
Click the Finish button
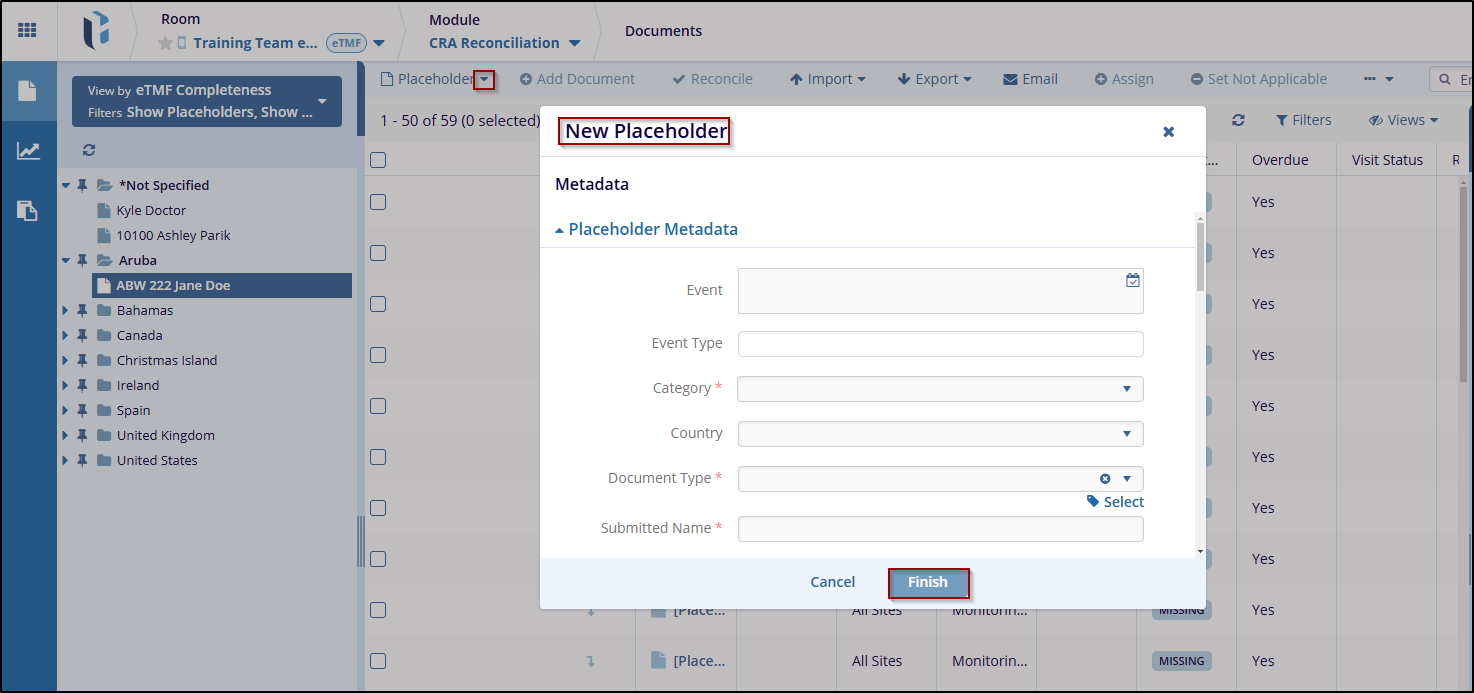(928, 583)
